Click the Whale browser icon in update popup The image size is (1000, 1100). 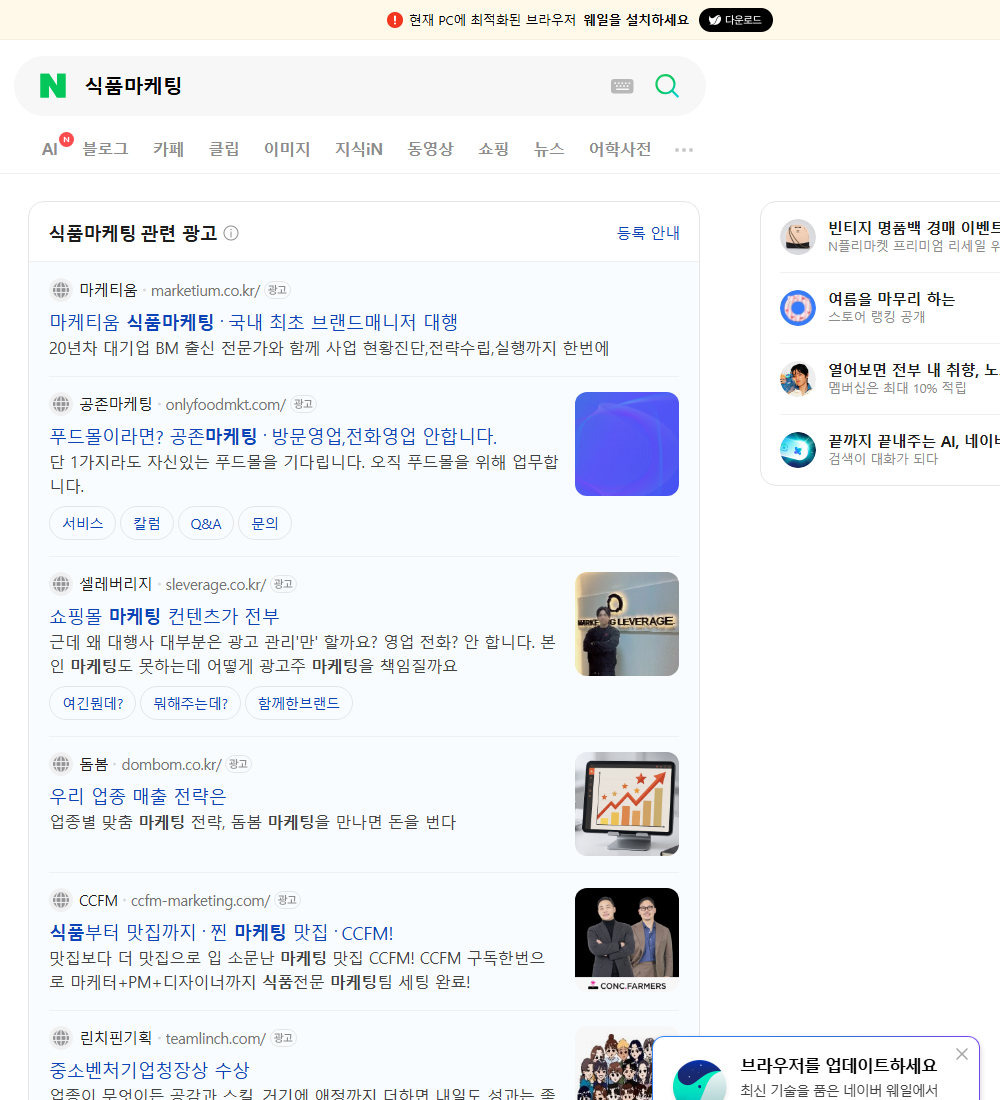coord(700,1080)
